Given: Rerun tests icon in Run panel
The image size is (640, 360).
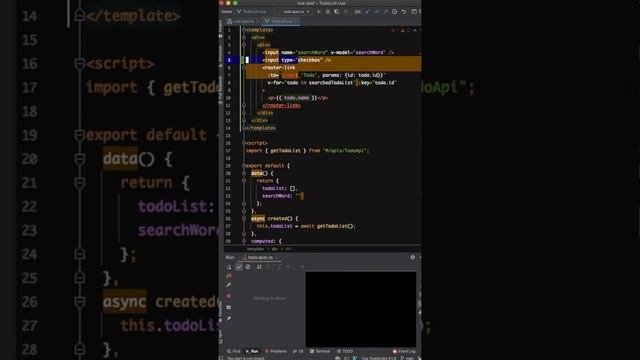Looking at the screenshot, I should coord(229,267).
